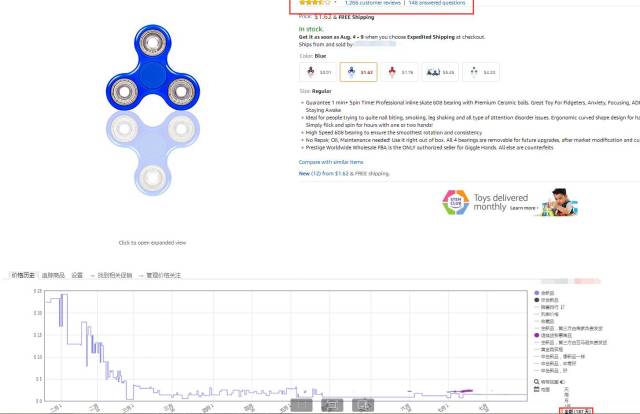Open the 148 answered questions link
640x414 pixels.
click(437, 3)
